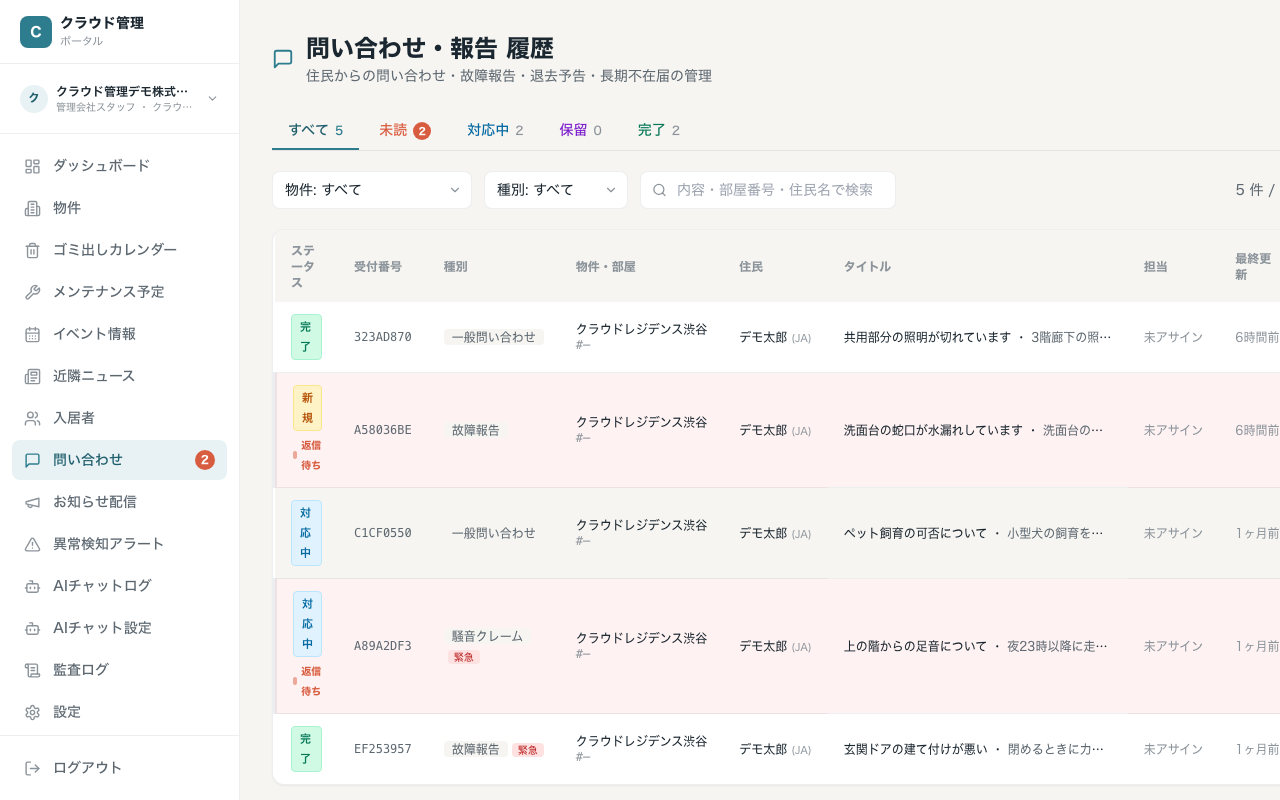1280x800 pixels.
Task: Click the 入居者 people icon
Action: click(x=32, y=418)
